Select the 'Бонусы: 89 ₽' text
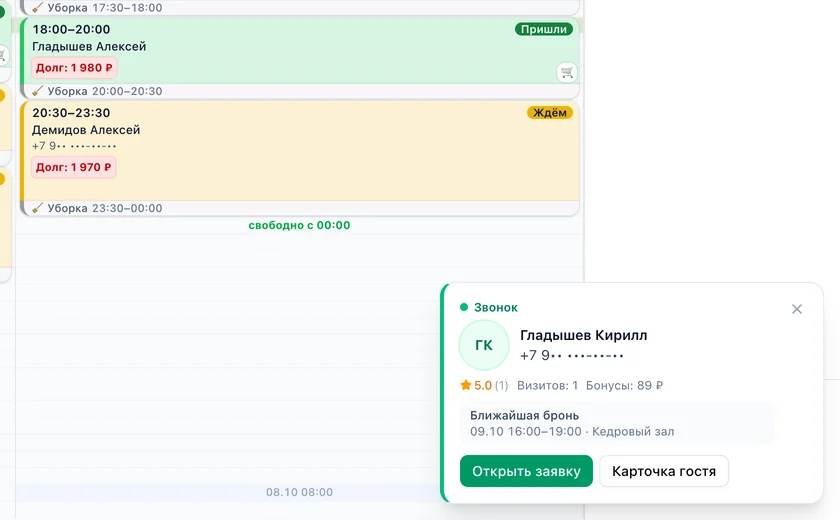840x520 pixels. [x=624, y=386]
